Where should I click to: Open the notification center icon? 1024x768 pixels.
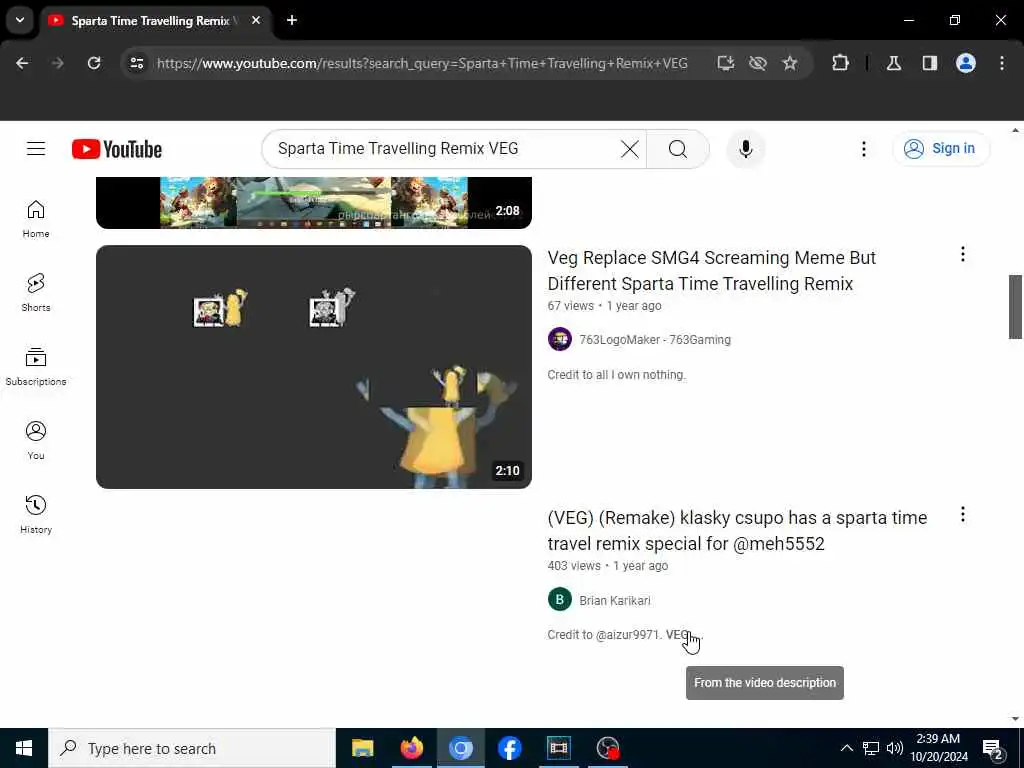click(992, 749)
